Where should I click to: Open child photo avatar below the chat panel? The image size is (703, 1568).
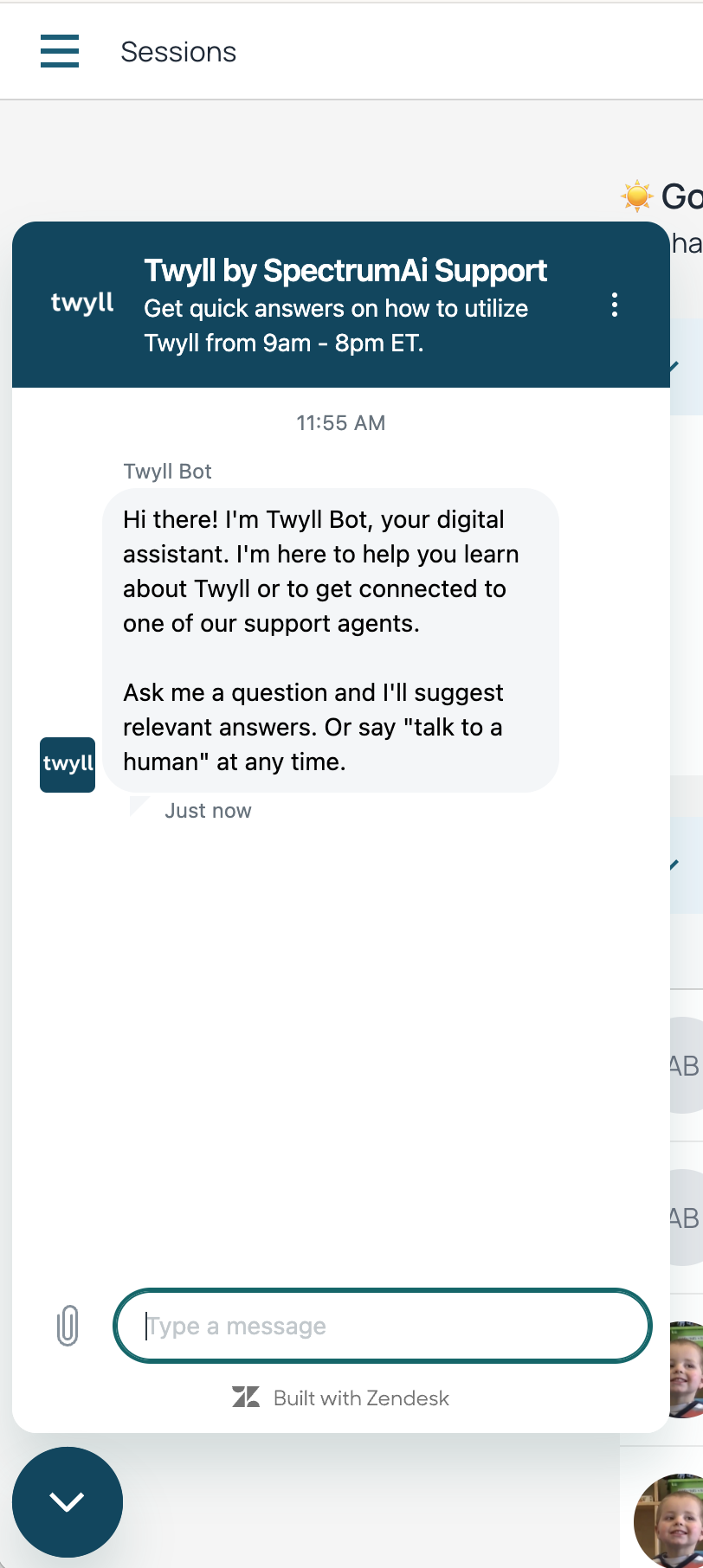668,1520
